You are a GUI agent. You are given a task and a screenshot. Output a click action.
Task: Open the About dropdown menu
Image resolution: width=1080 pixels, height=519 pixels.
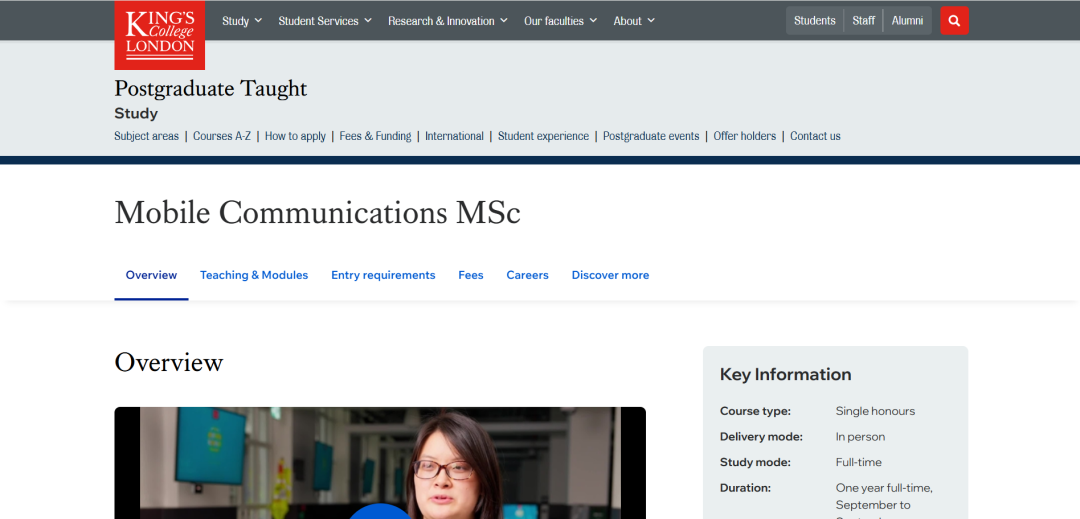634,21
